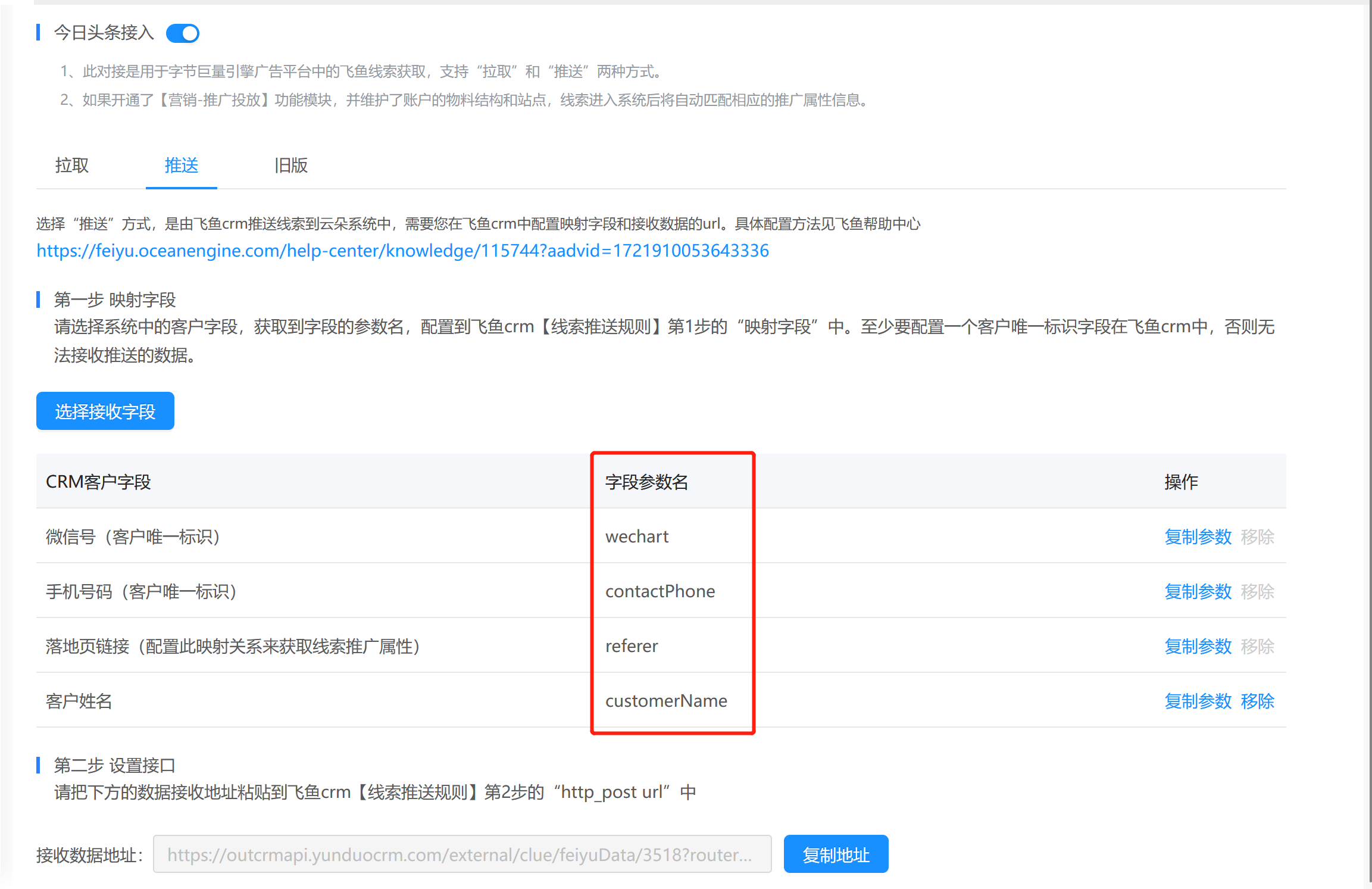Open the 旧版 tab
The image size is (1372, 889).
coord(290,165)
